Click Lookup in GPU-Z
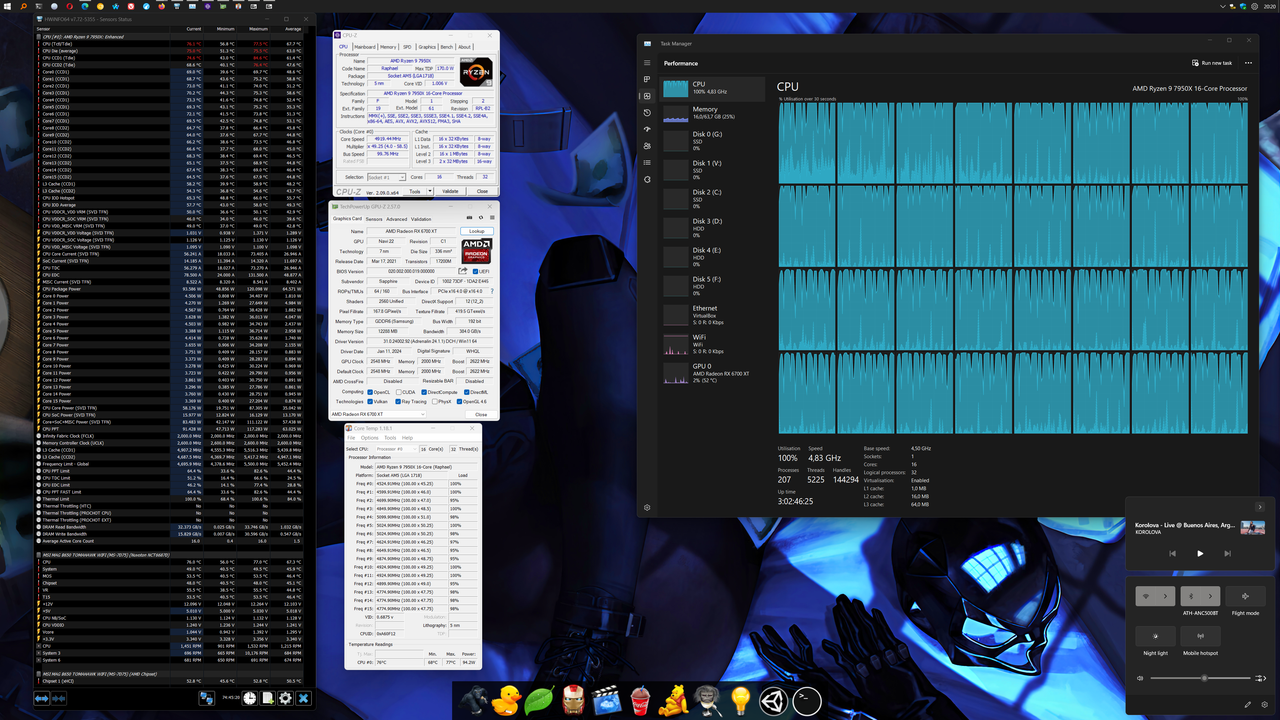This screenshot has height=720, width=1280. point(477,231)
